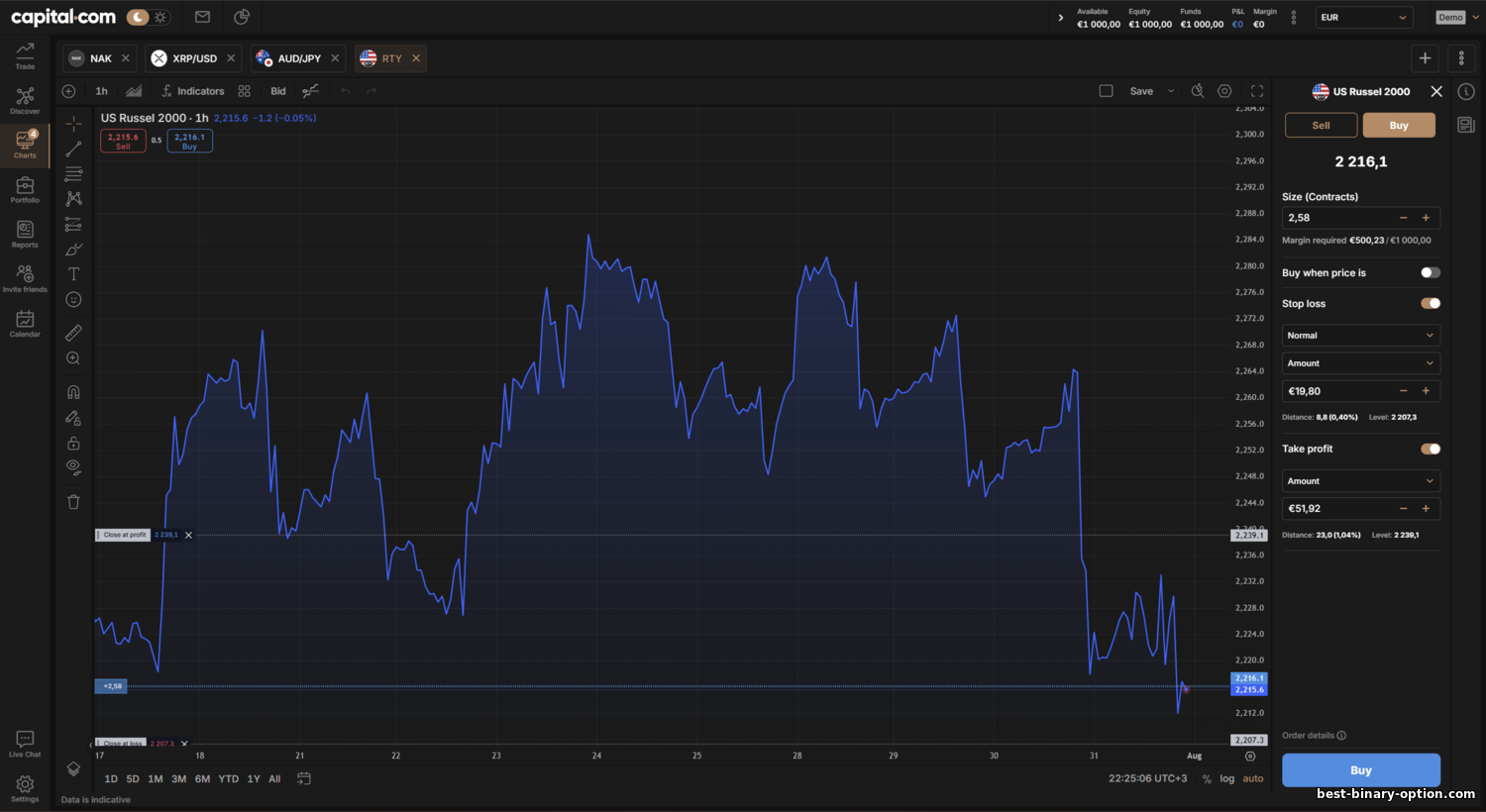Open the Take profit Amount dropdown
Image resolution: width=1486 pixels, height=812 pixels.
click(x=1360, y=481)
